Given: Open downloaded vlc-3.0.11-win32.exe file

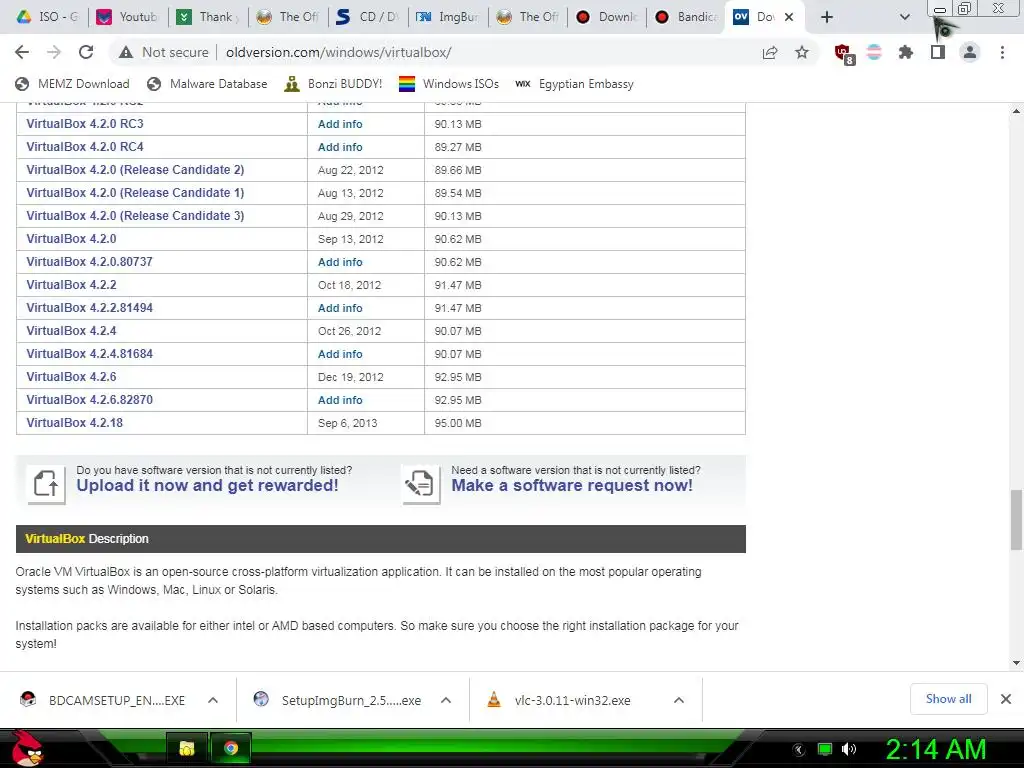Looking at the screenshot, I should coord(560,700).
